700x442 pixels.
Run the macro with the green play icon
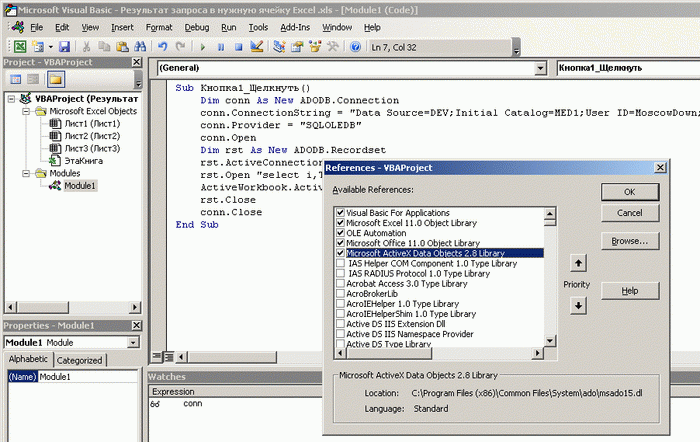(203, 47)
